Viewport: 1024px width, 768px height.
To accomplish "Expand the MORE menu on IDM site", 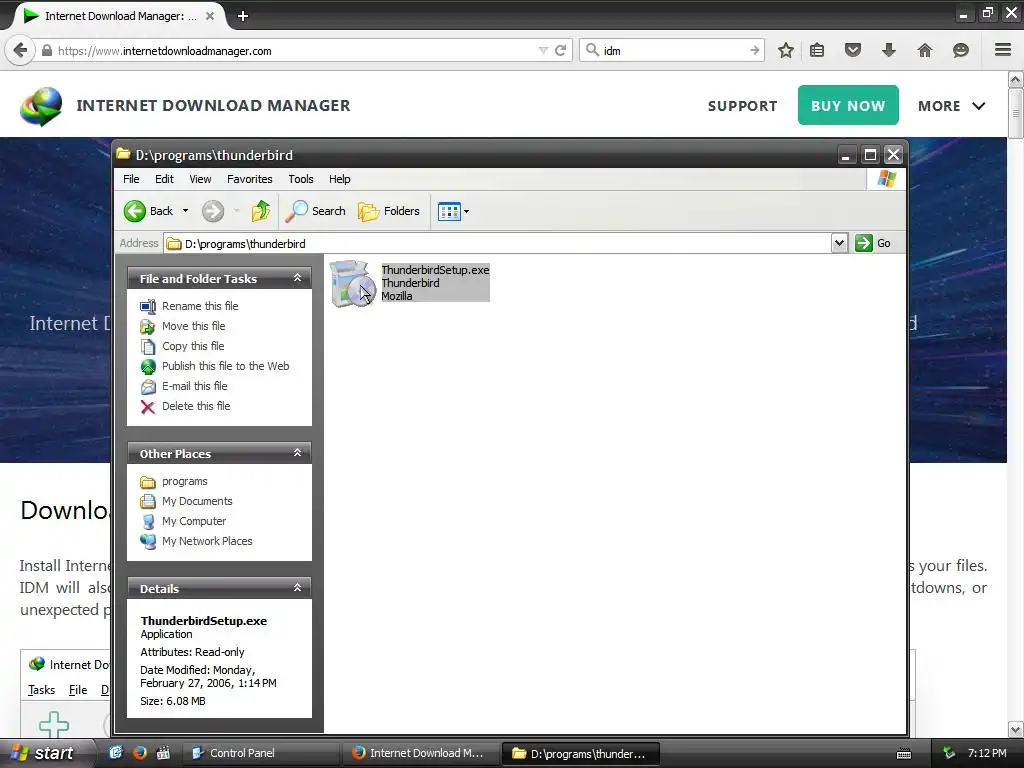I will point(951,106).
